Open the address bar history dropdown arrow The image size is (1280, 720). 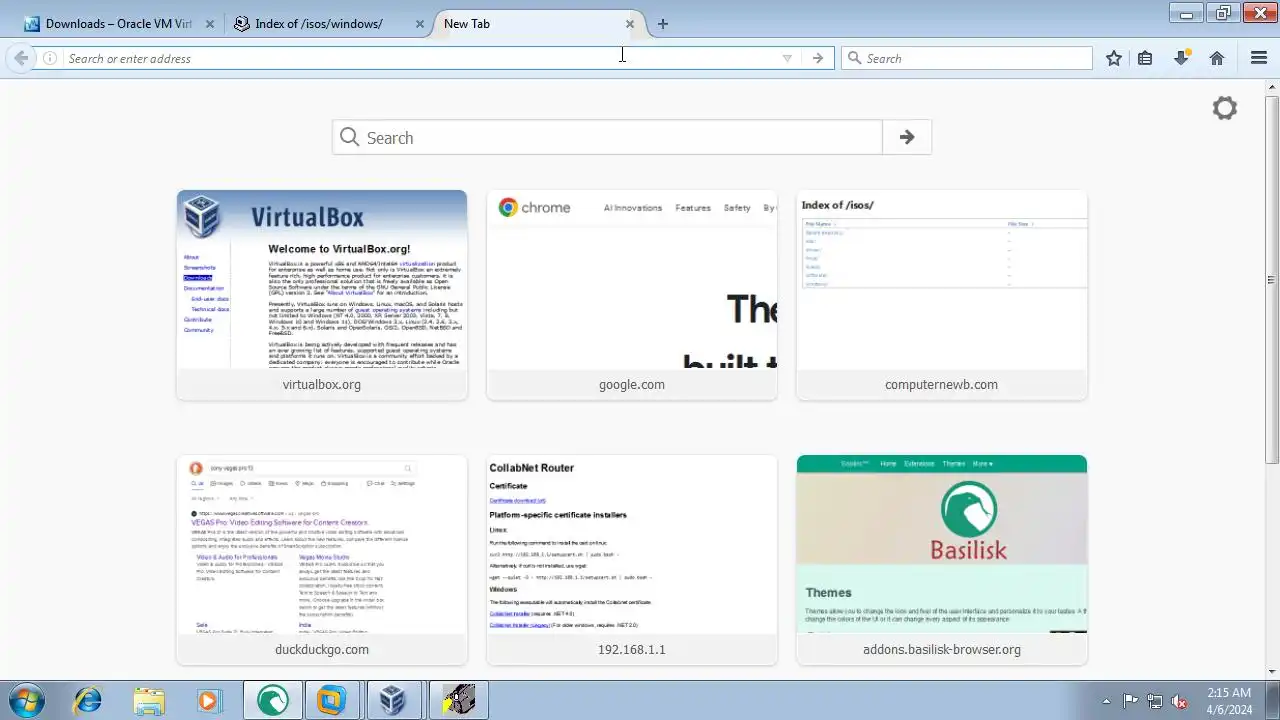point(787,58)
